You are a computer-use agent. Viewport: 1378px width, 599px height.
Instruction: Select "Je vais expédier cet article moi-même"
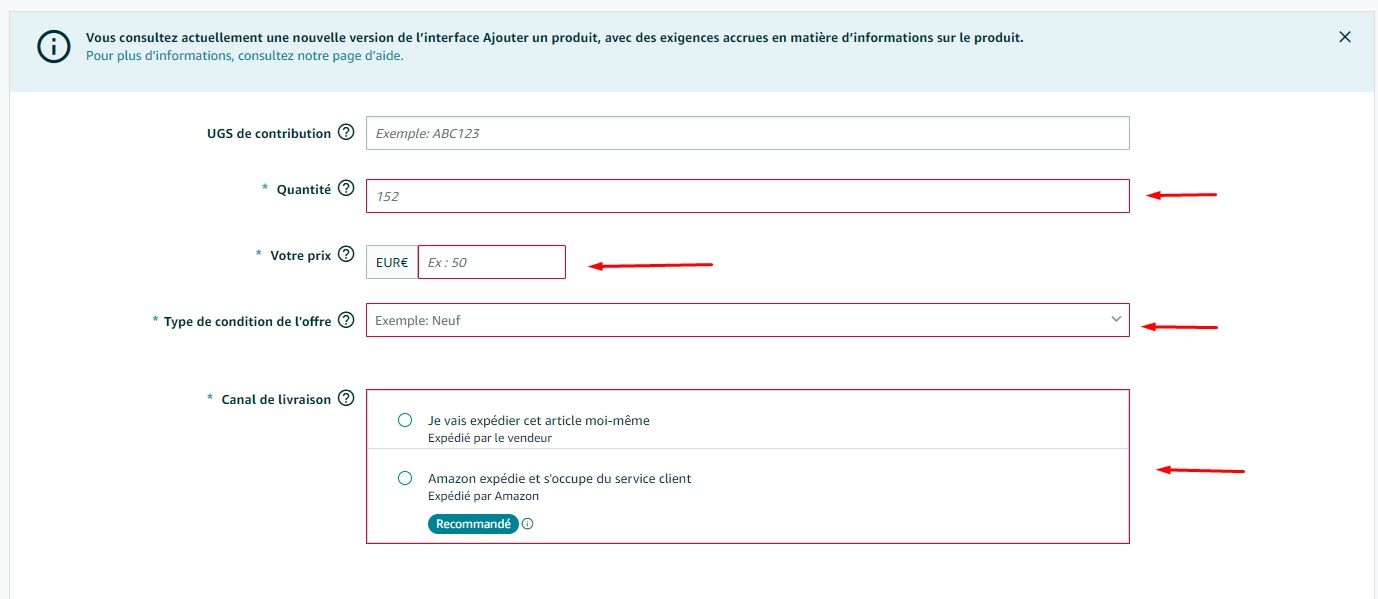[x=407, y=420]
